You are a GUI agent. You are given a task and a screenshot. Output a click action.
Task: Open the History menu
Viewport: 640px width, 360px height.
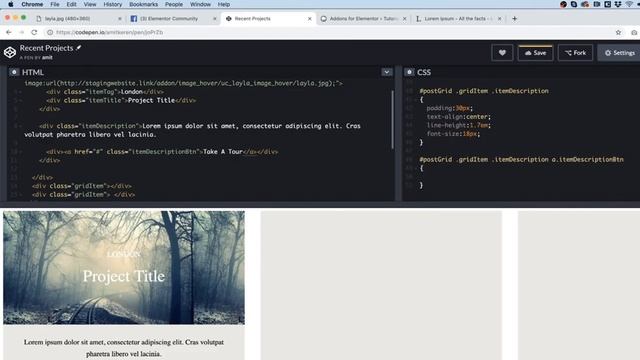(113, 4)
